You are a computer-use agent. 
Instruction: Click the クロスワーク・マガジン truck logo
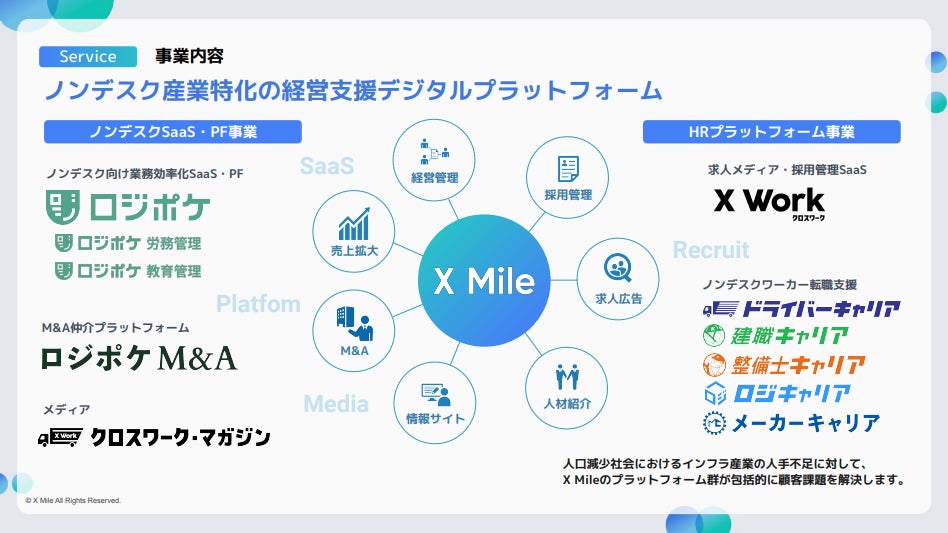point(154,437)
